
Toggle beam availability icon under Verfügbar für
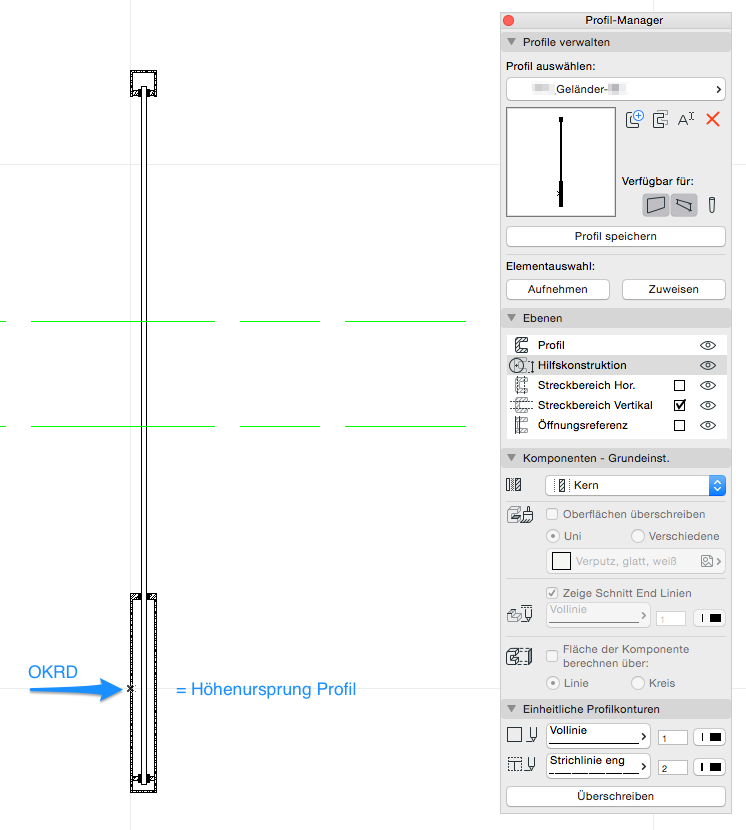684,205
